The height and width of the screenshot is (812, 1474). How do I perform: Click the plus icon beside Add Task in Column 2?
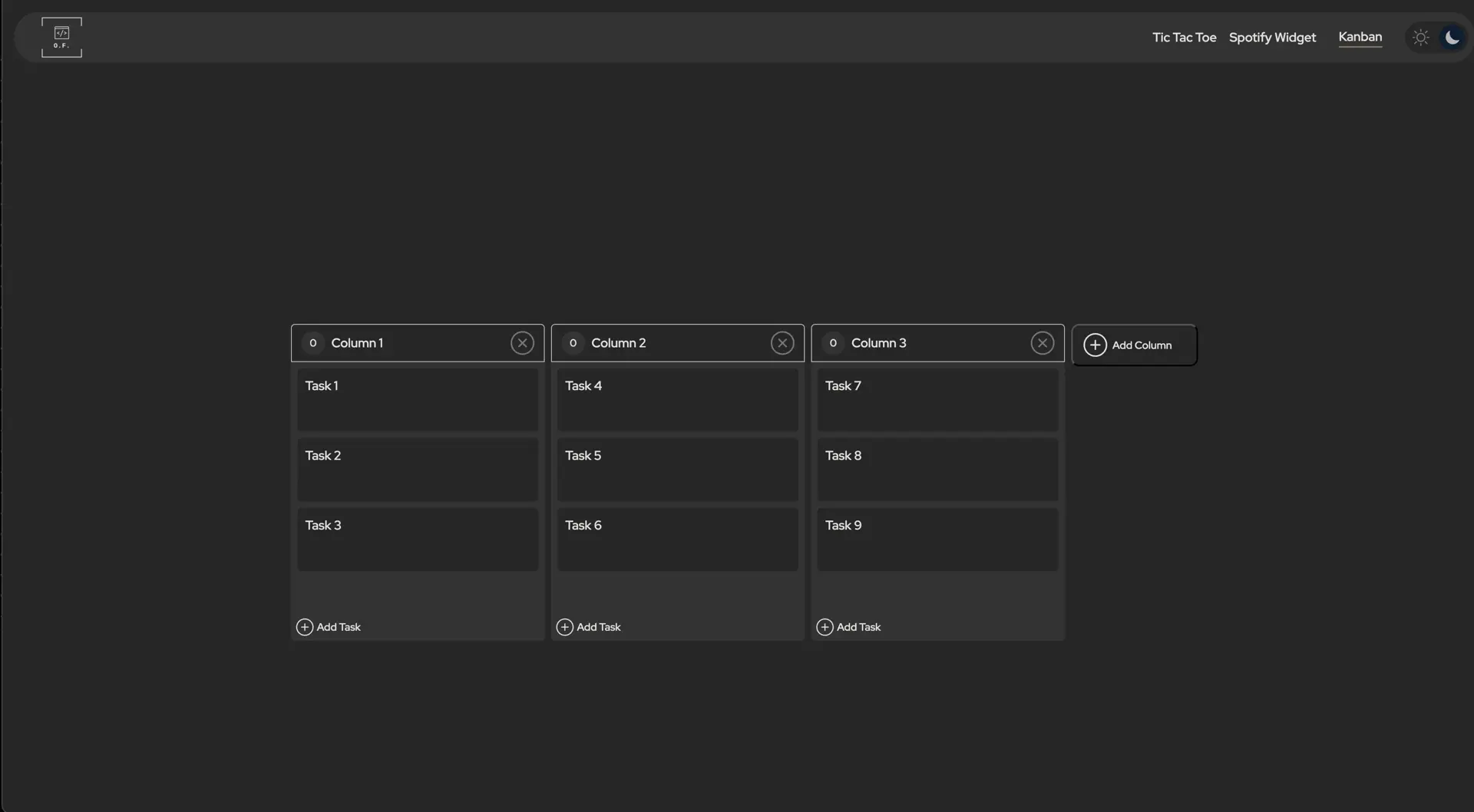click(566, 627)
